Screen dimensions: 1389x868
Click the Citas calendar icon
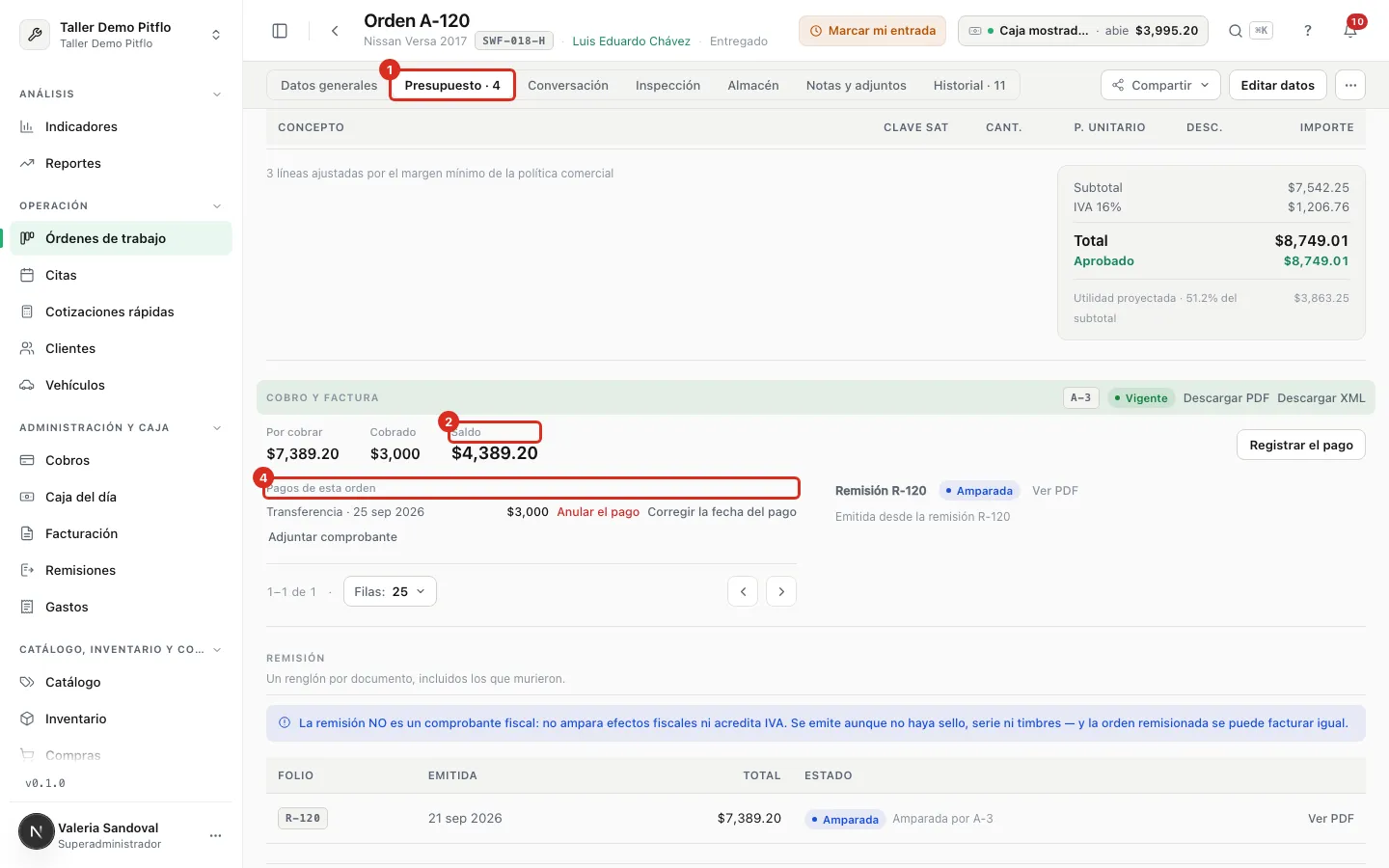pos(27,276)
